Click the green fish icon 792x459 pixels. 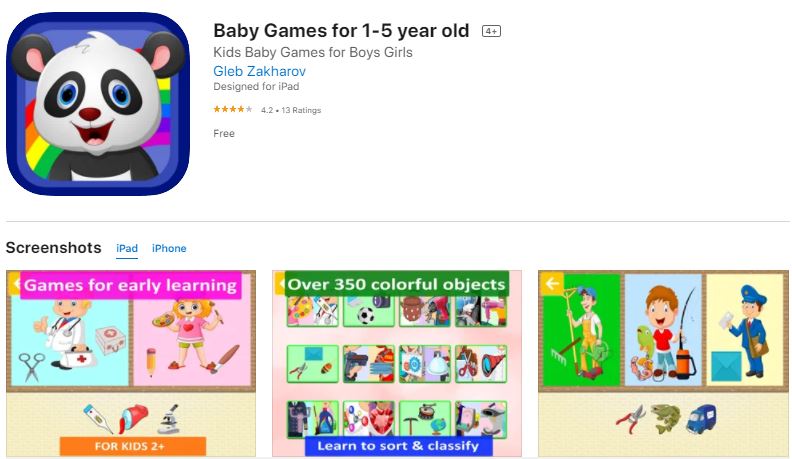tap(666, 418)
